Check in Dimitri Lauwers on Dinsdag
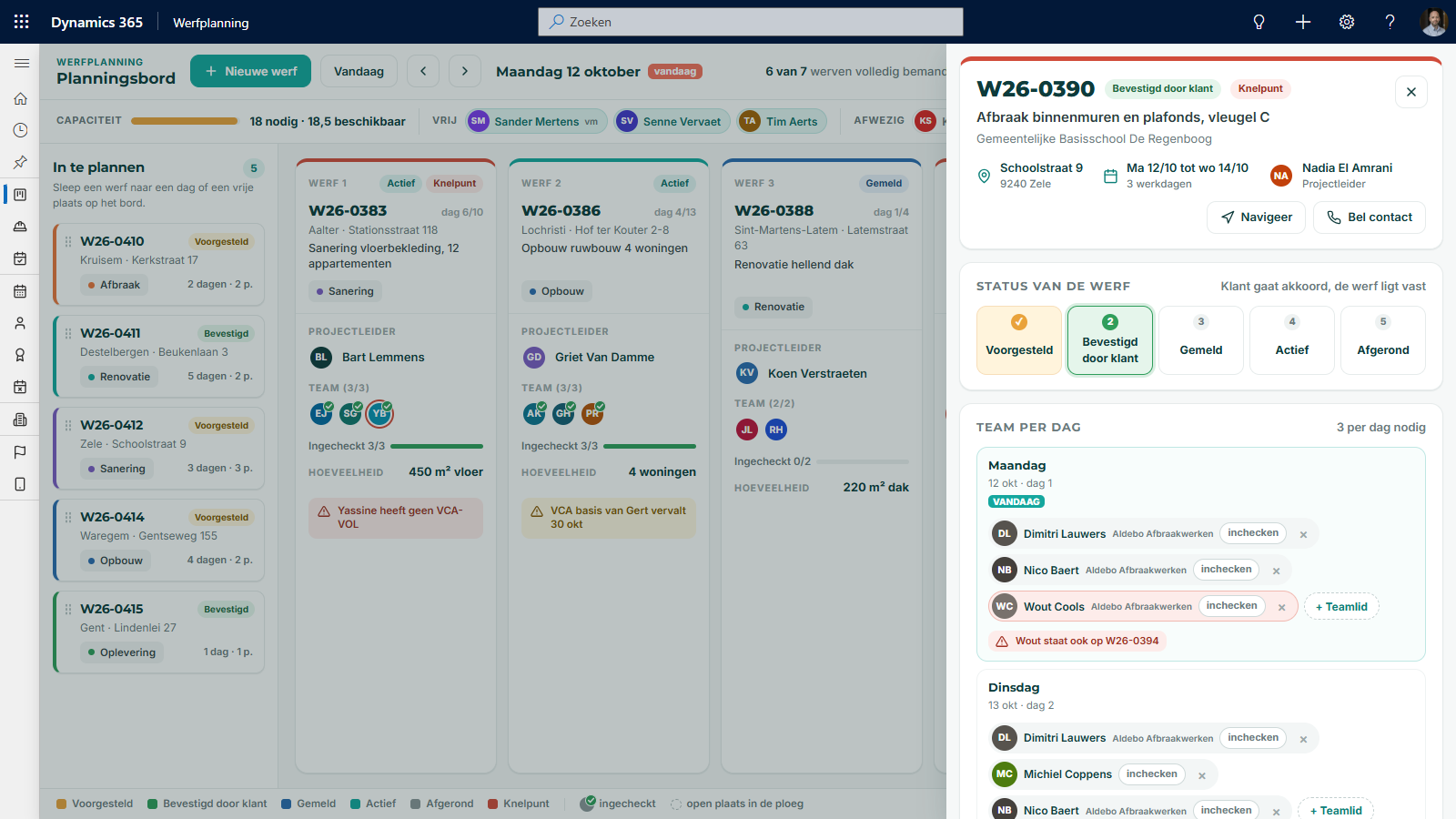 [1253, 738]
